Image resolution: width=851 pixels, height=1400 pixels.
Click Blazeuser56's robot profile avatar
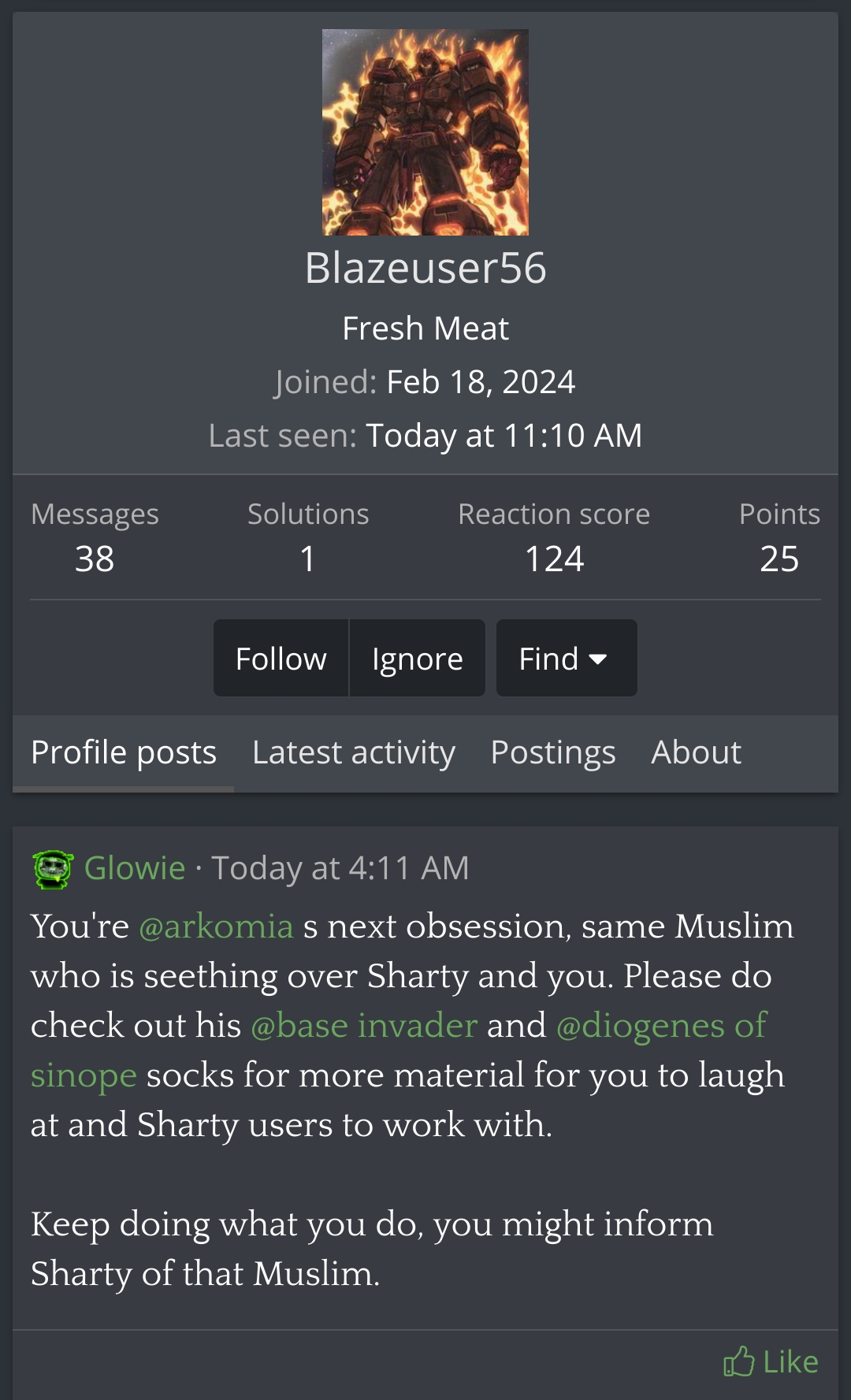coord(425,132)
